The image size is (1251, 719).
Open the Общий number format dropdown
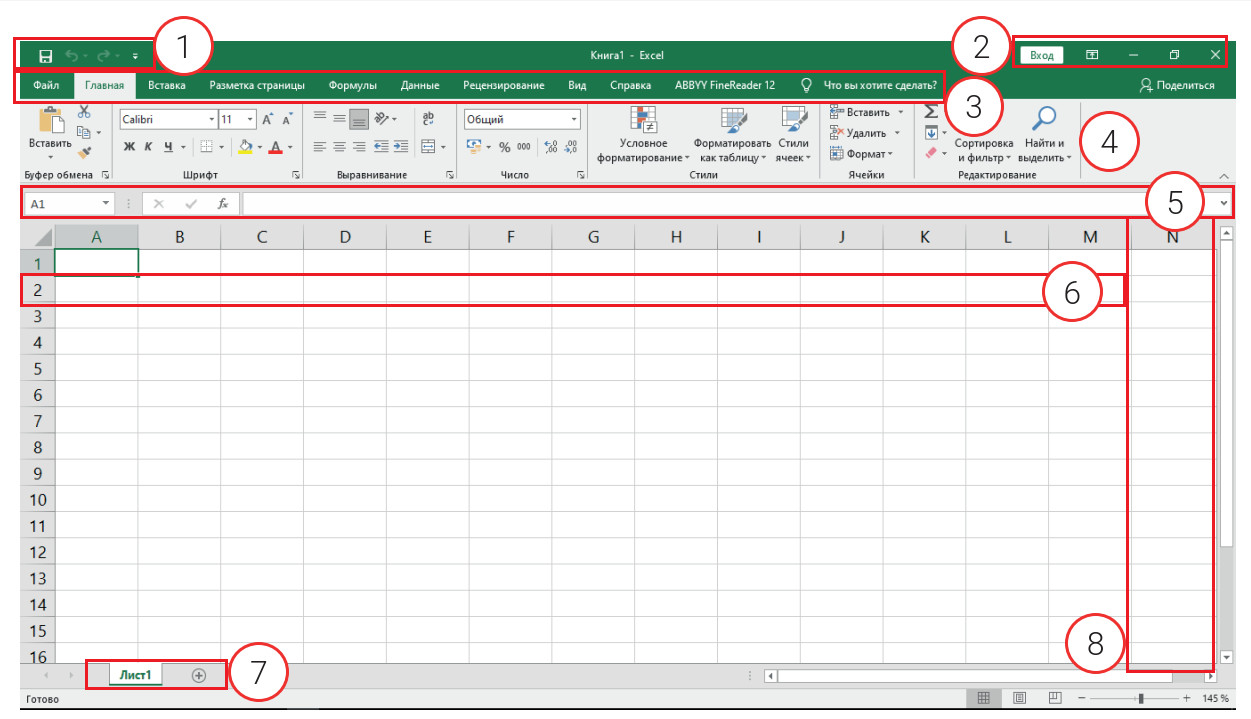[x=574, y=119]
